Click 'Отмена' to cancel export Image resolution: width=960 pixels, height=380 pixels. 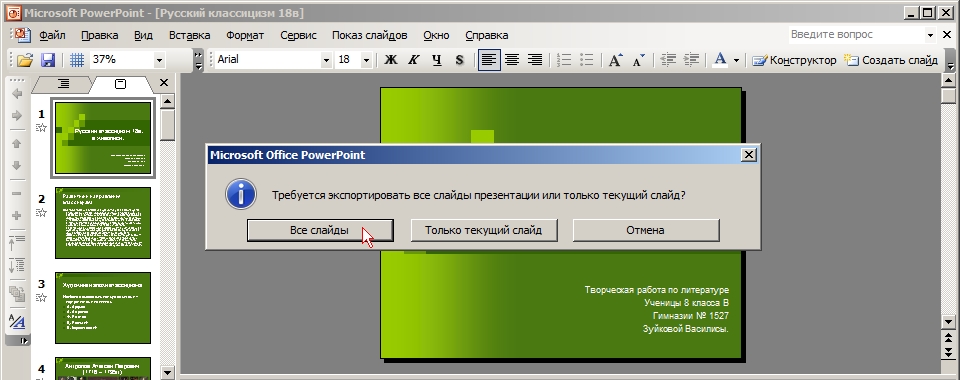tap(645, 230)
